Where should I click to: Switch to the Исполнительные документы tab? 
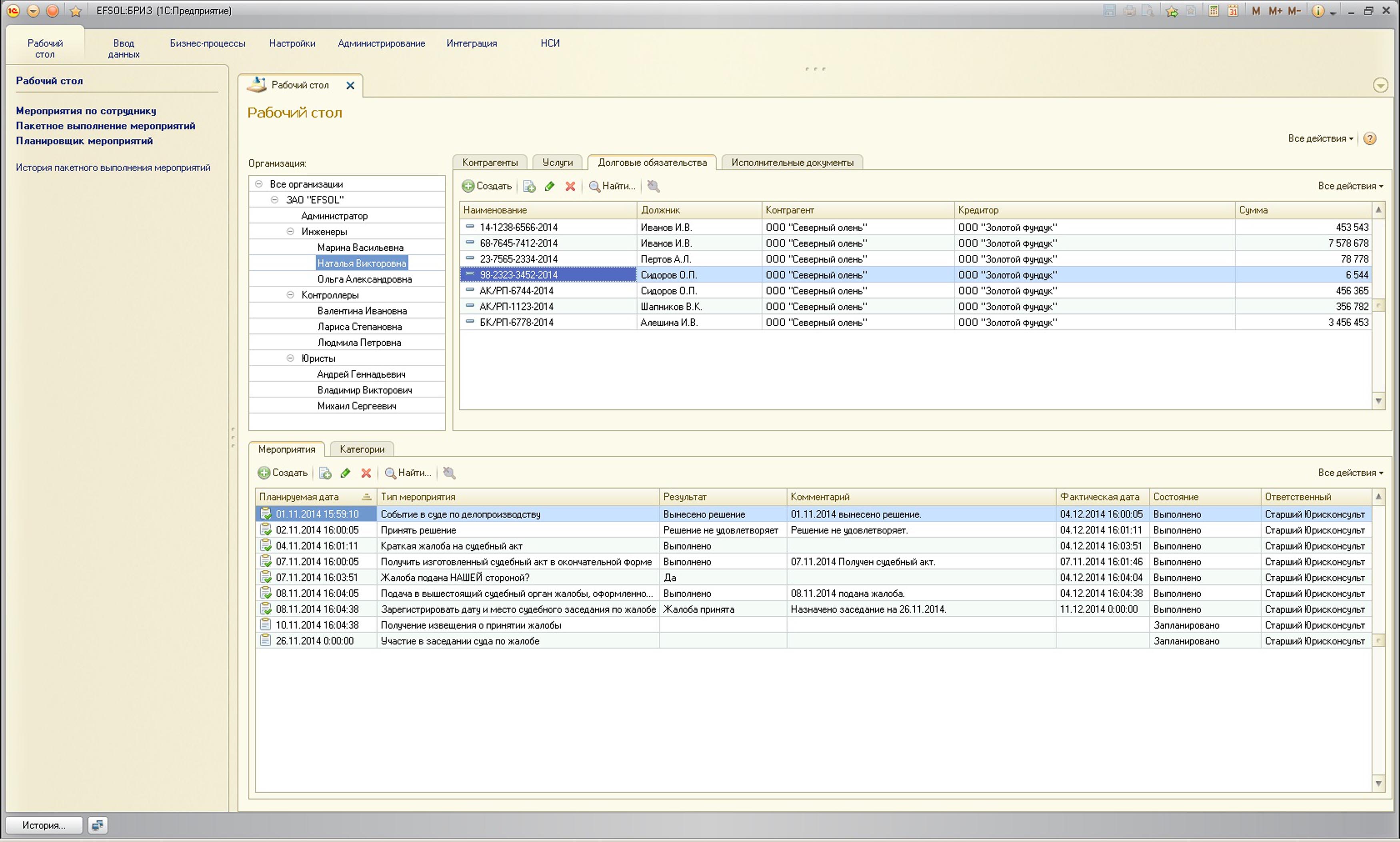[x=792, y=163]
